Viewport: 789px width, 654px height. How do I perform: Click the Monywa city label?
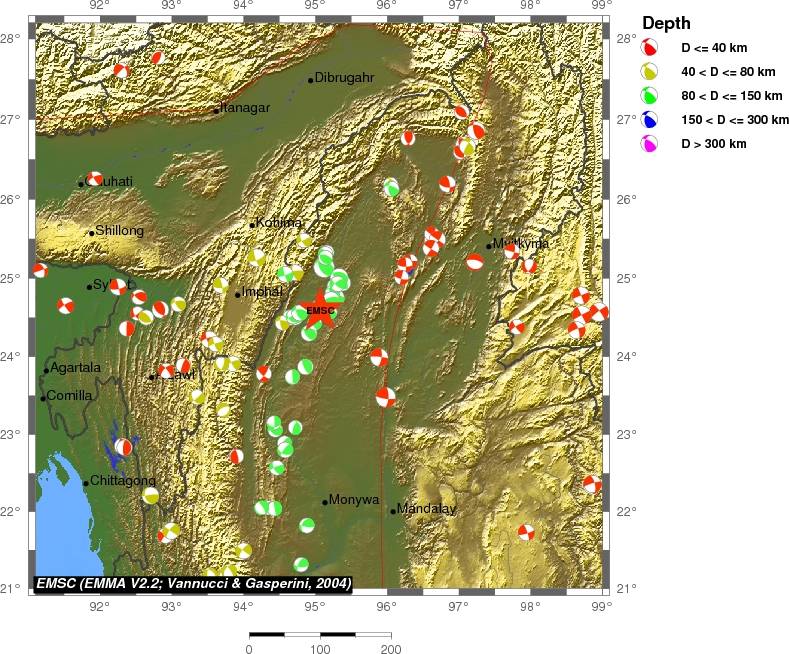click(x=354, y=500)
